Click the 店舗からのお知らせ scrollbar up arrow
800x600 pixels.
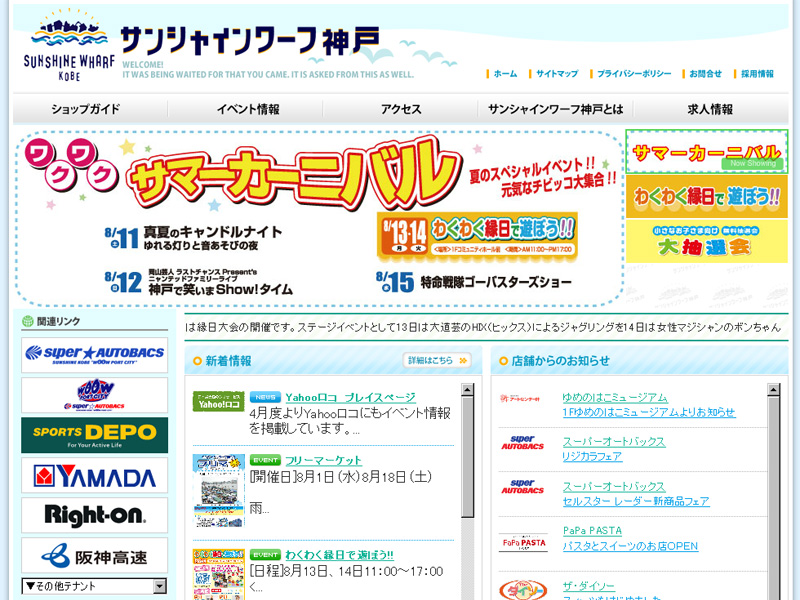click(x=773, y=390)
